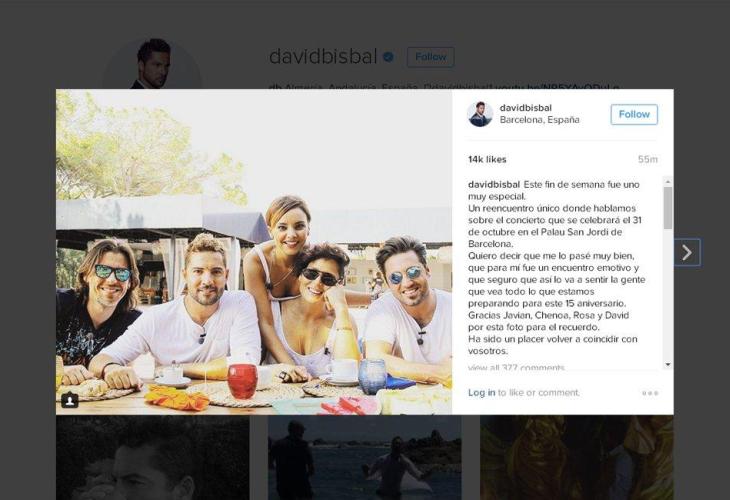Click the verified badge beside davidbisbal
This screenshot has height=500, width=730.
[x=388, y=57]
